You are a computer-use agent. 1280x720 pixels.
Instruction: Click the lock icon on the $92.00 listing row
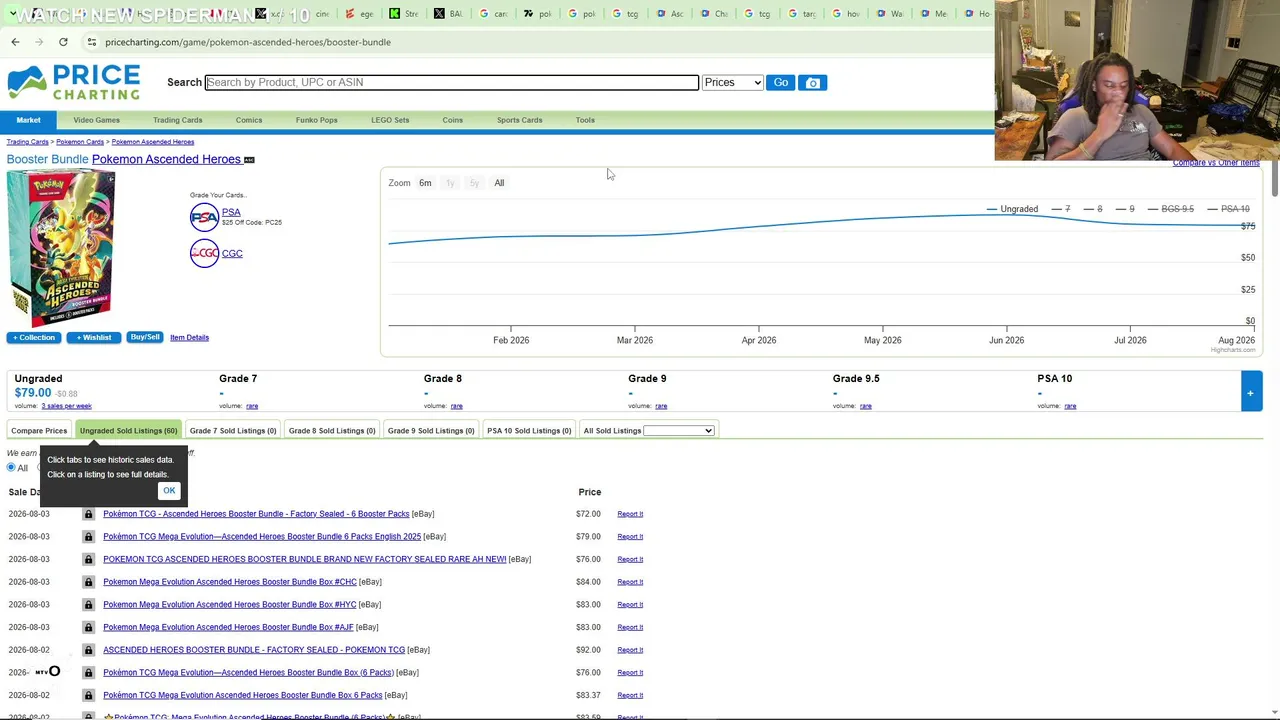pos(88,650)
